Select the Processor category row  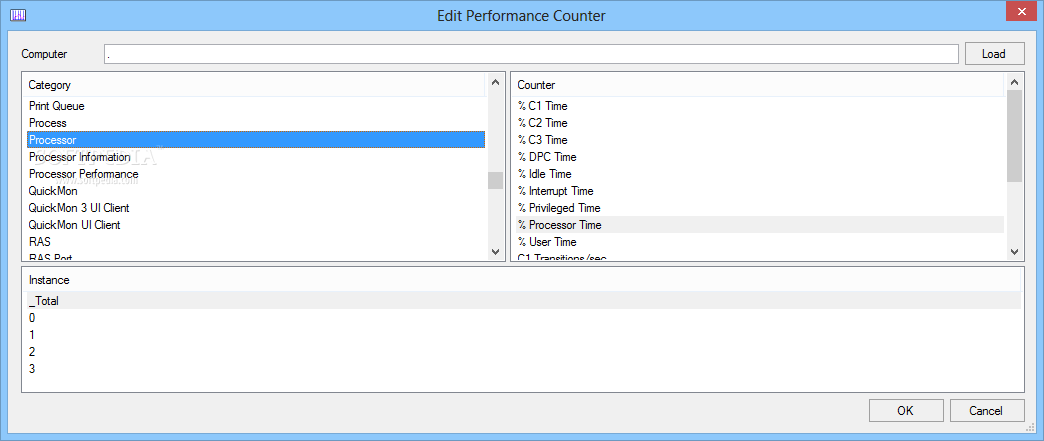[256, 140]
